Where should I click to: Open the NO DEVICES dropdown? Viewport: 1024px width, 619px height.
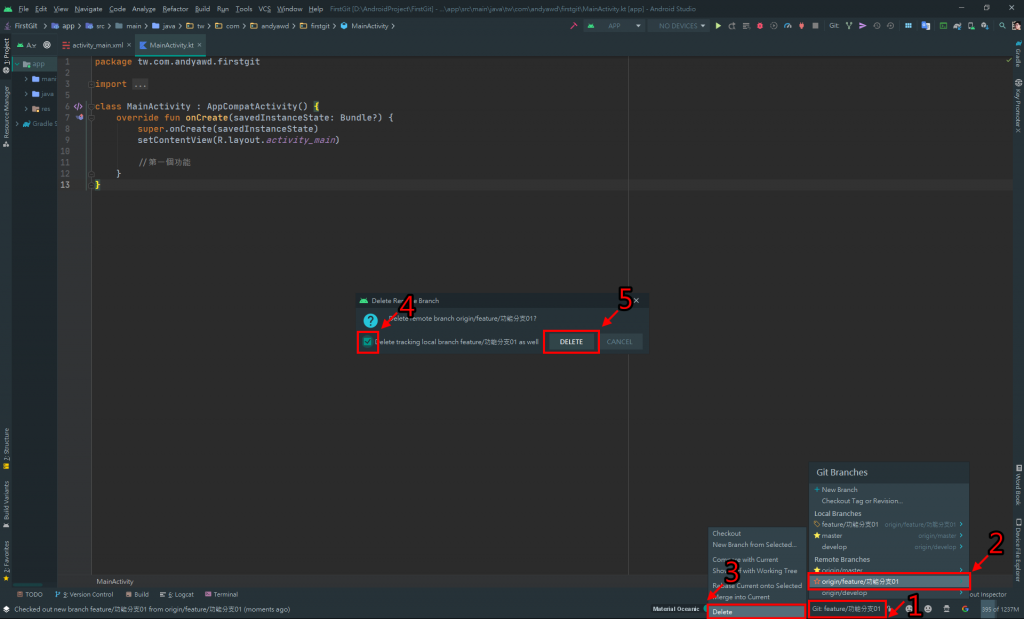[x=681, y=26]
